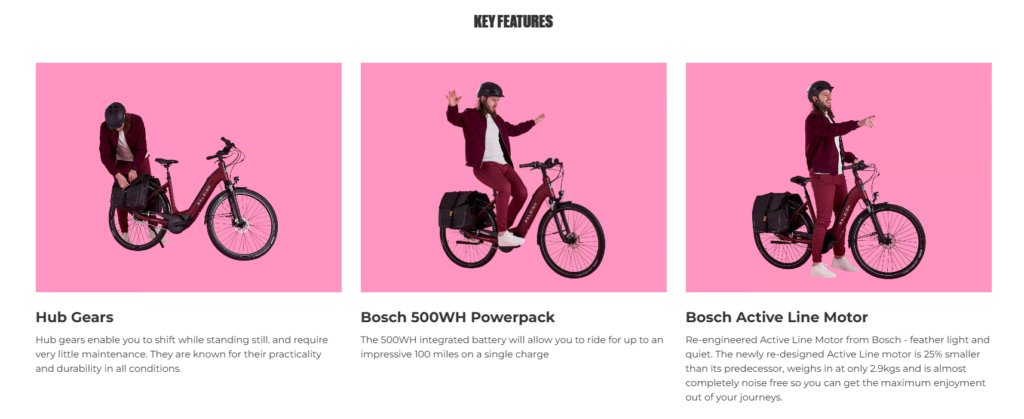
Task: Click the 500WH integrated battery description text
Action: click(512, 347)
